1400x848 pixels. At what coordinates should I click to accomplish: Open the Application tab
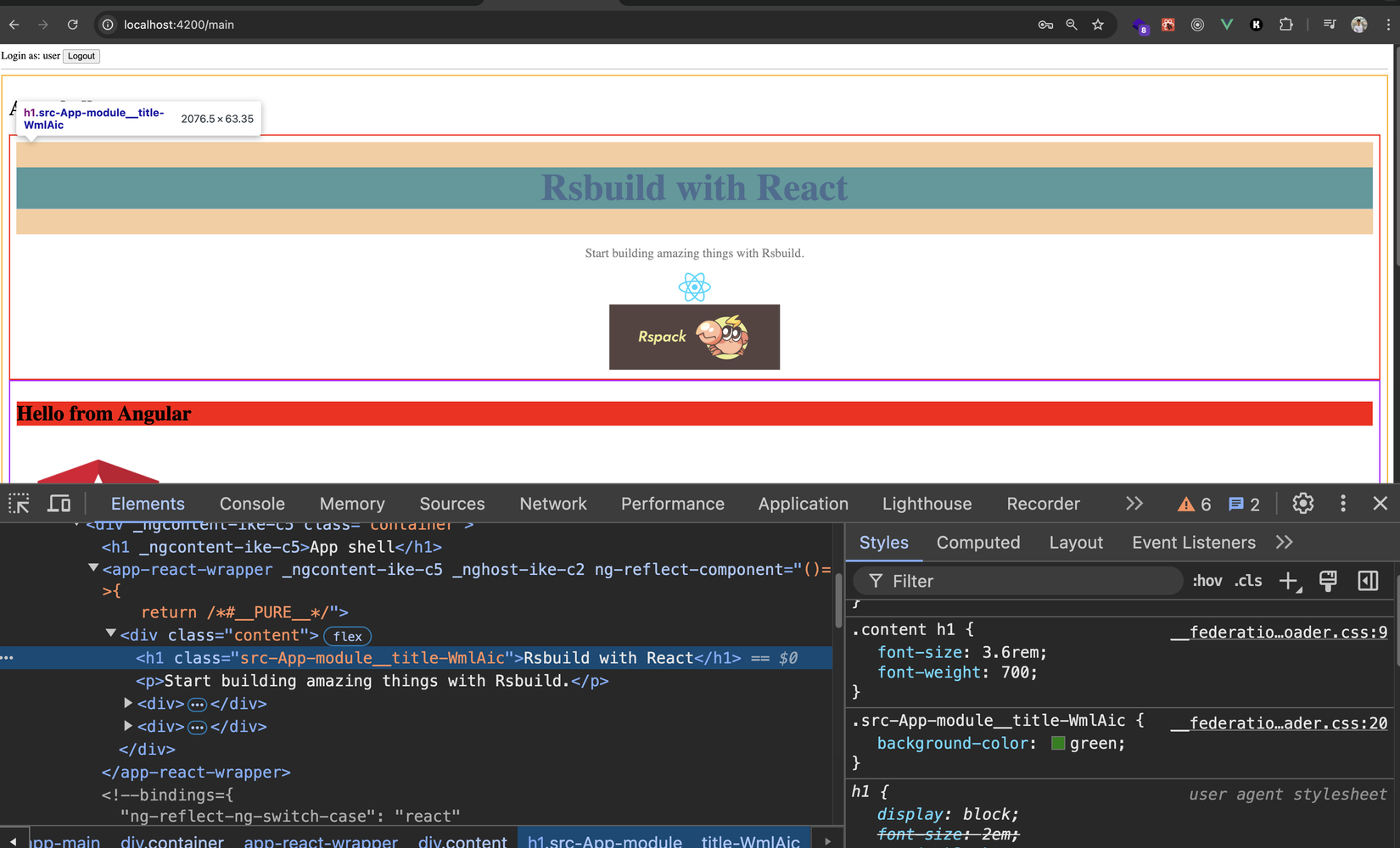click(x=804, y=504)
